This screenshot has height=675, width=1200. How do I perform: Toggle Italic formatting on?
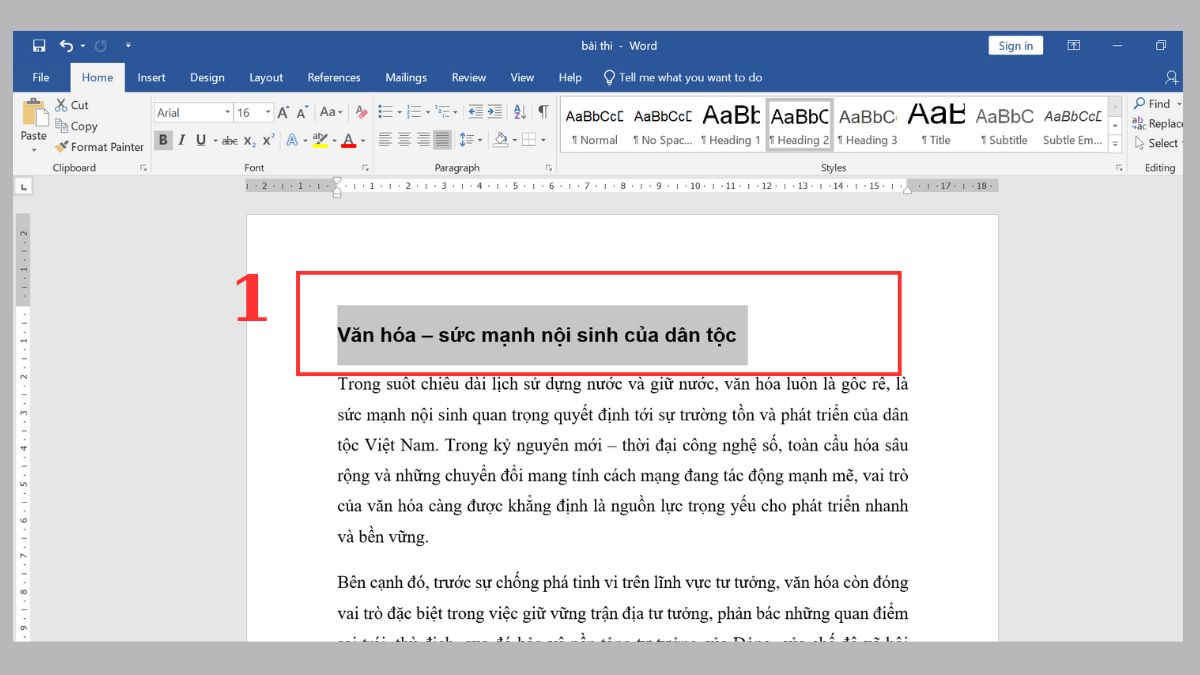point(181,141)
